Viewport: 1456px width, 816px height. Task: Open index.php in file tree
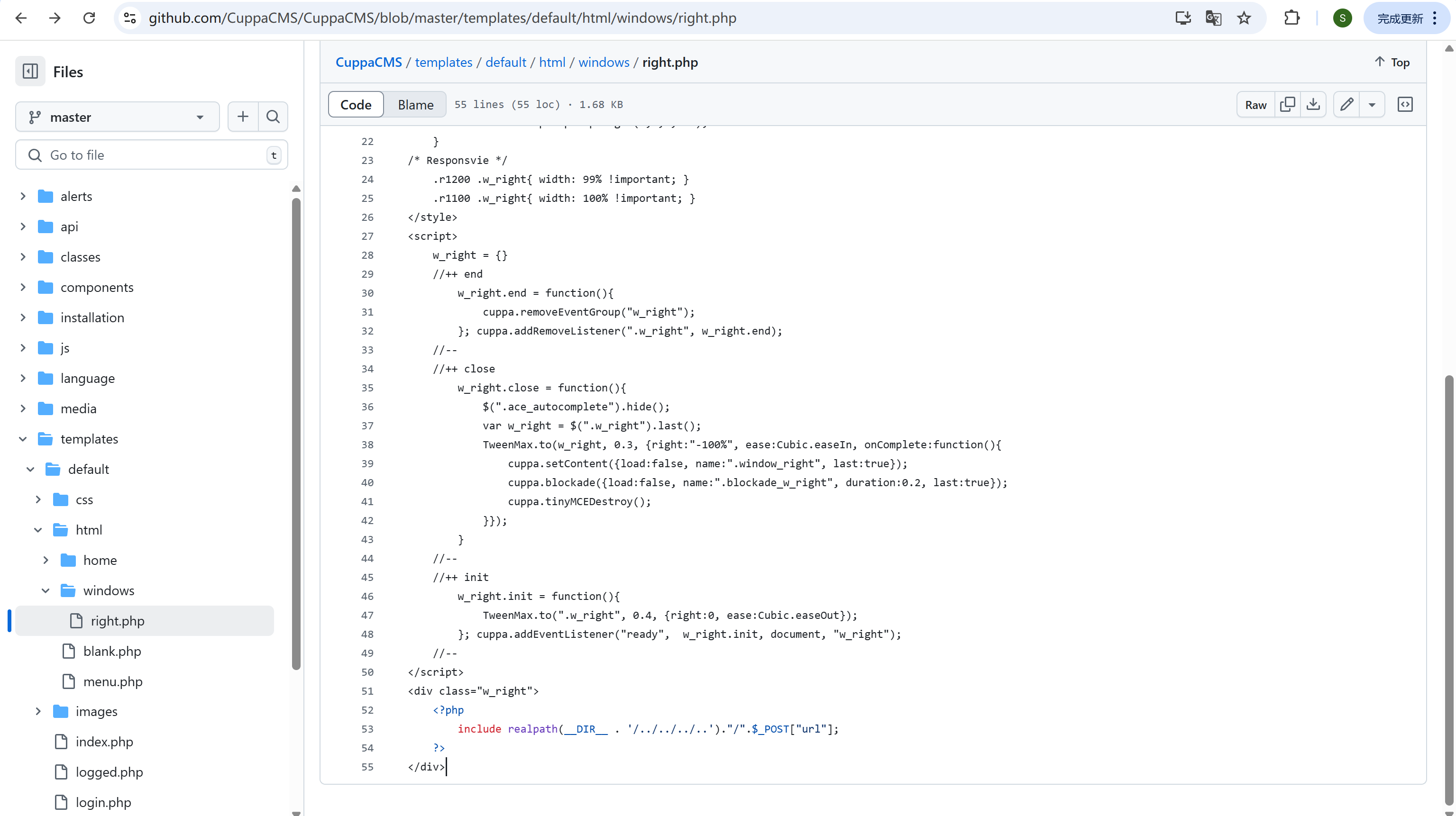click(104, 742)
